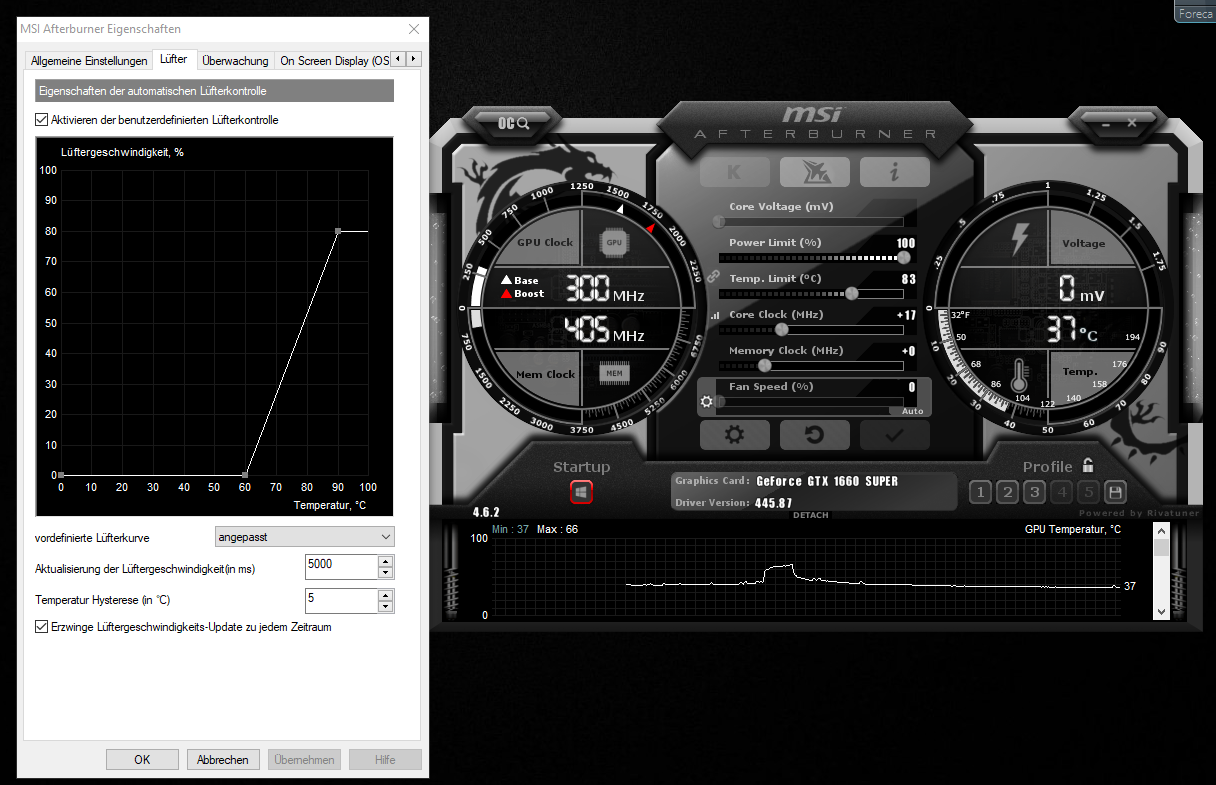Select profile slot 5
The width and height of the screenshot is (1216, 785).
pos(1089,492)
